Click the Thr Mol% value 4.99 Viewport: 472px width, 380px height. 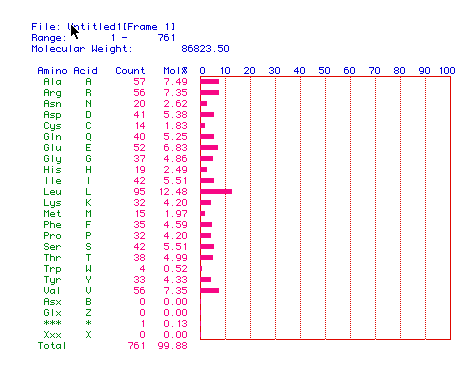click(175, 258)
